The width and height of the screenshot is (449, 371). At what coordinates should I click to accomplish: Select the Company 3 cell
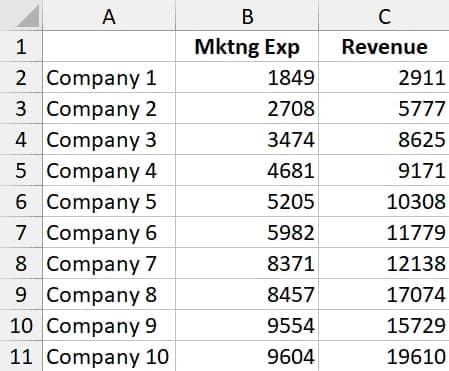coord(109,139)
